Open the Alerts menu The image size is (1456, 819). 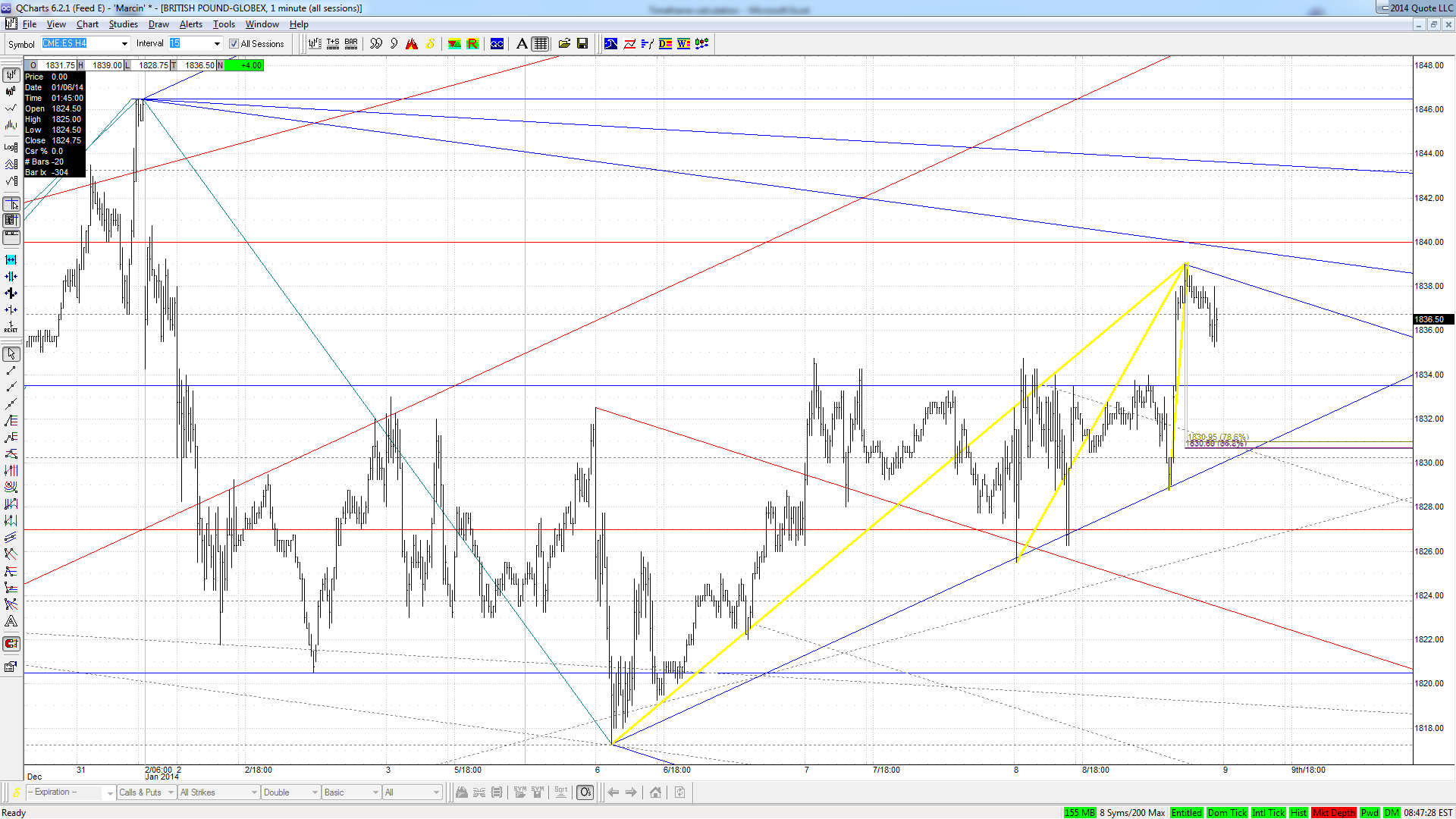tap(190, 24)
